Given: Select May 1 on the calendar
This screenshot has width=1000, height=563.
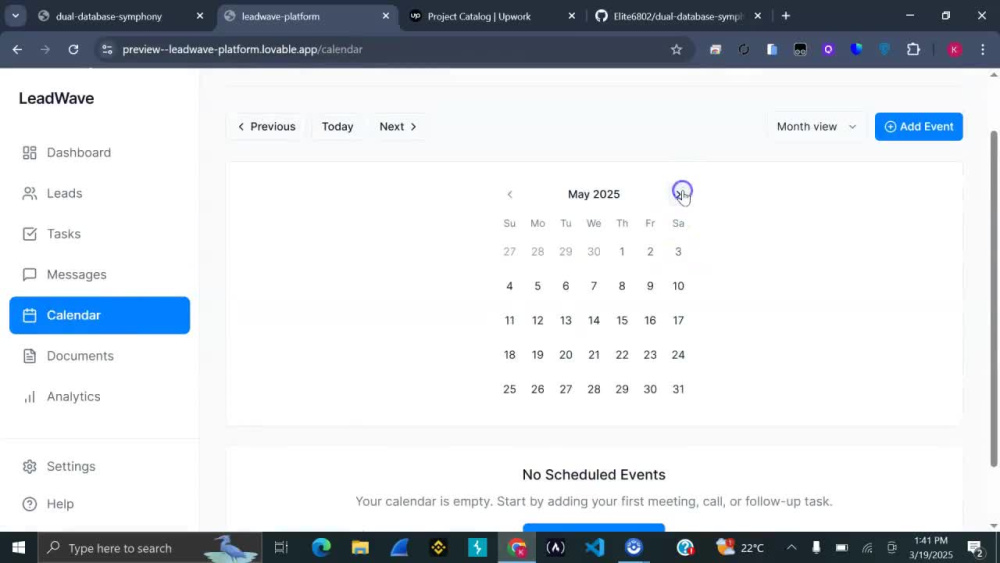Looking at the screenshot, I should (x=622, y=252).
